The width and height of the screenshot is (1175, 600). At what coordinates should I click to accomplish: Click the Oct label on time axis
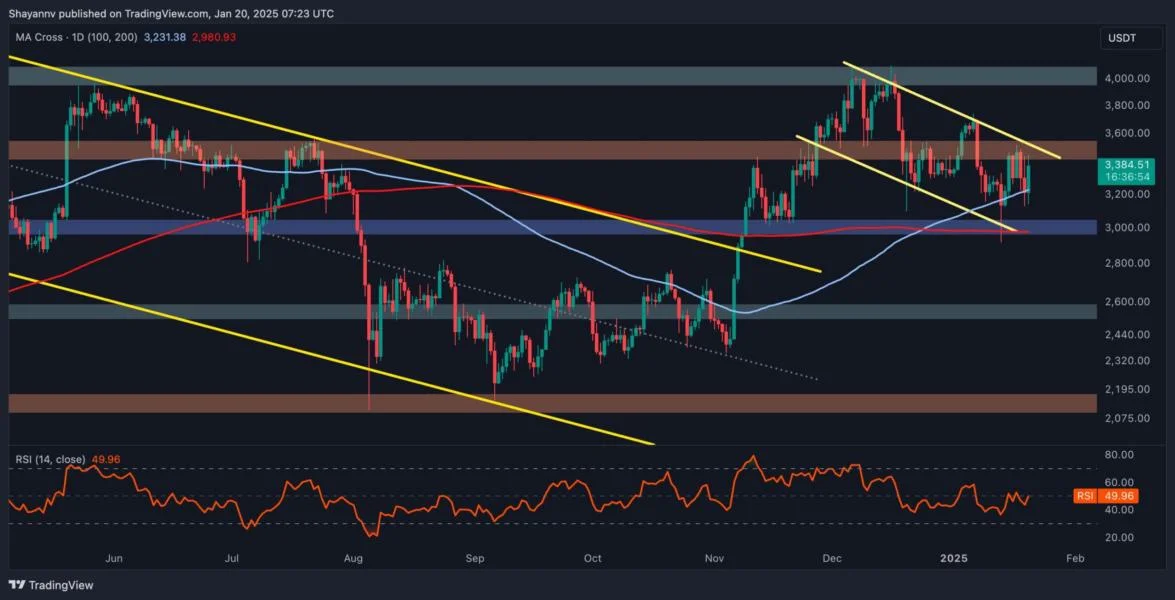593,558
